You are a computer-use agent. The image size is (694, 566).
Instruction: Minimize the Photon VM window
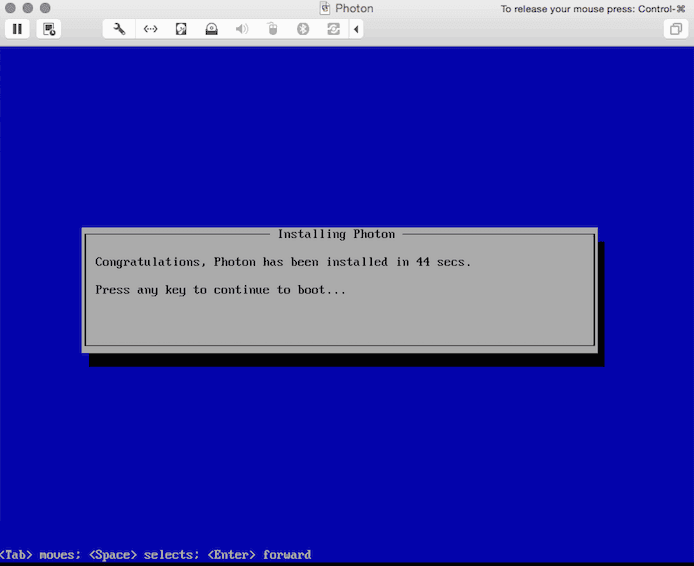coord(27,8)
